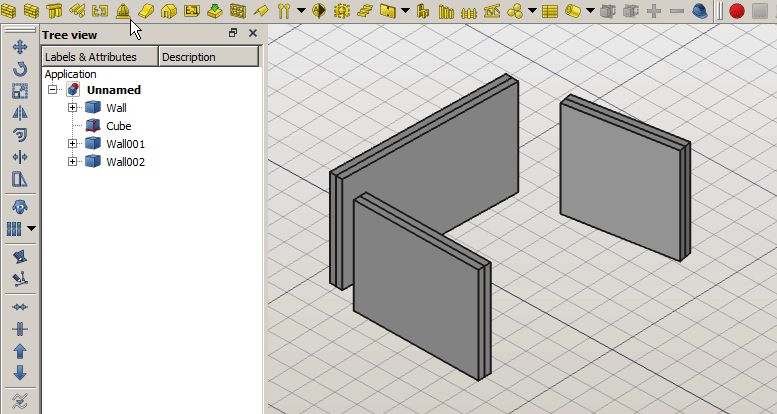Click the Clone sheep icon
Viewport: 777px width, 414px height.
20,206
